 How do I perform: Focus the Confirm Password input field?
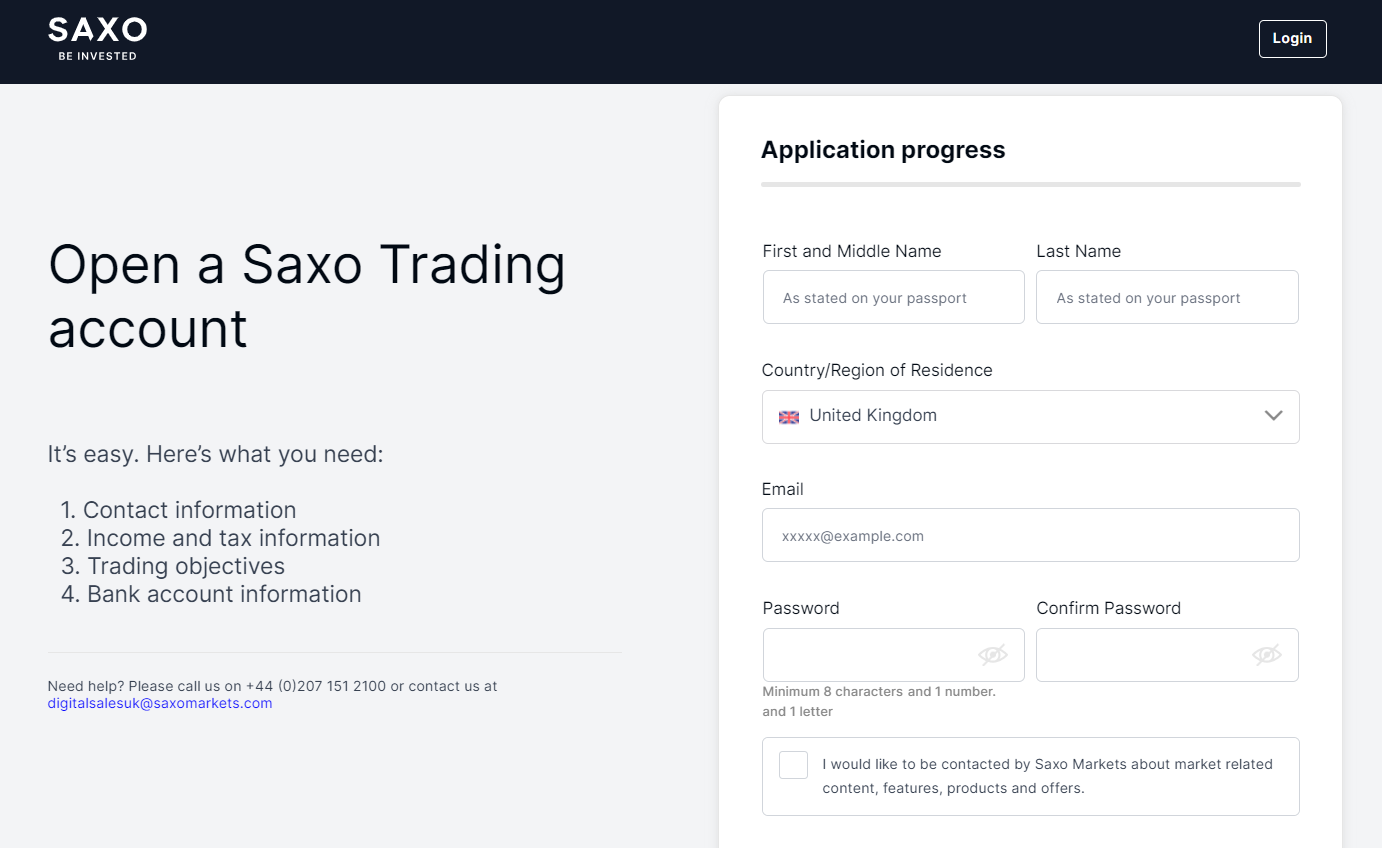[1142, 655]
